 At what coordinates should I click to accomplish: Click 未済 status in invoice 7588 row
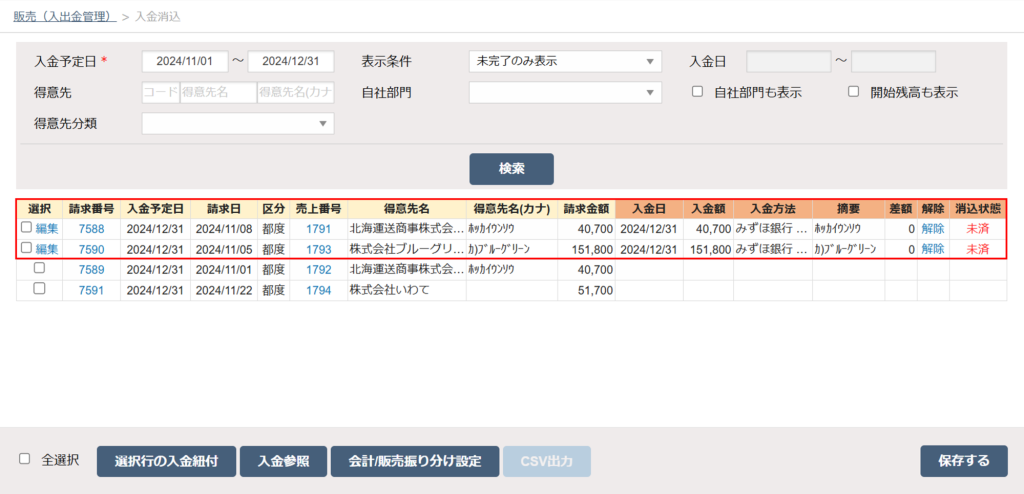tap(978, 229)
